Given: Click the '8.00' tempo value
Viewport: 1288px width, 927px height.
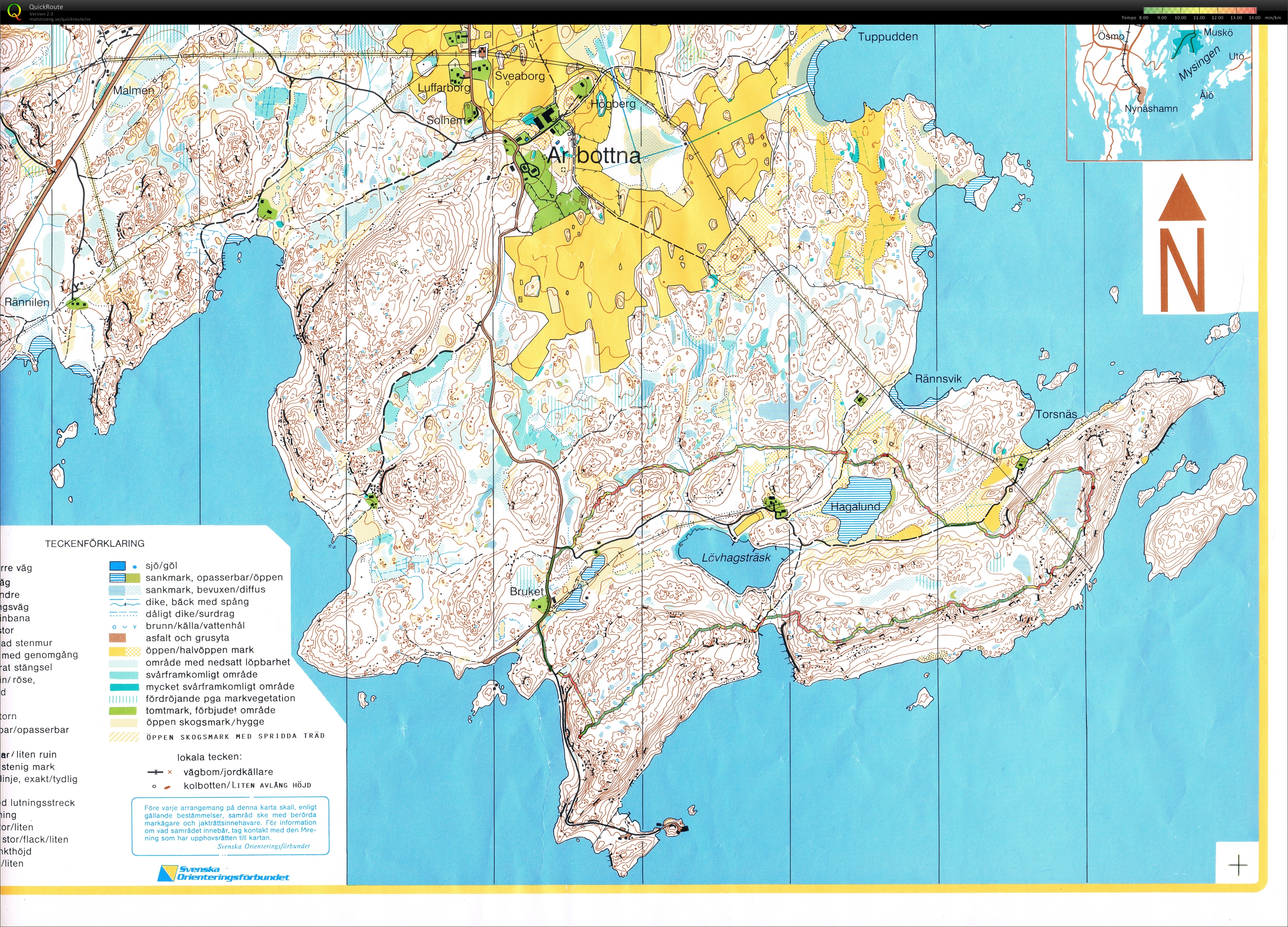Looking at the screenshot, I should (x=1143, y=18).
